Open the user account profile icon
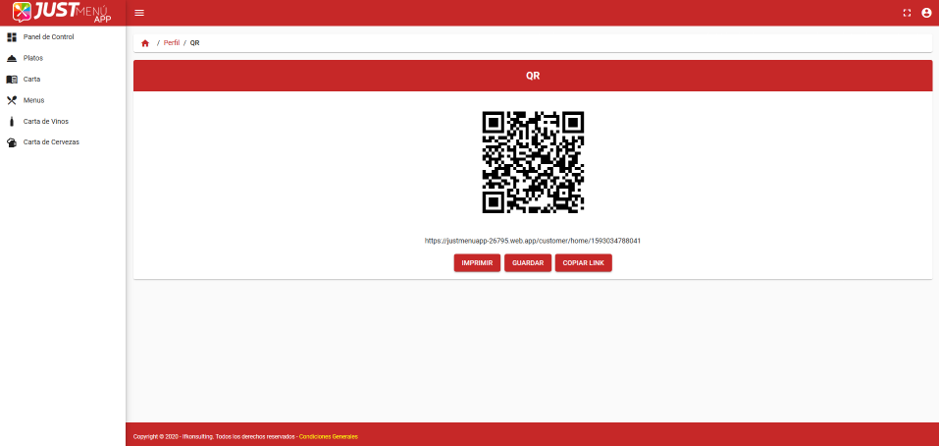This screenshot has width=939, height=446. click(x=926, y=13)
